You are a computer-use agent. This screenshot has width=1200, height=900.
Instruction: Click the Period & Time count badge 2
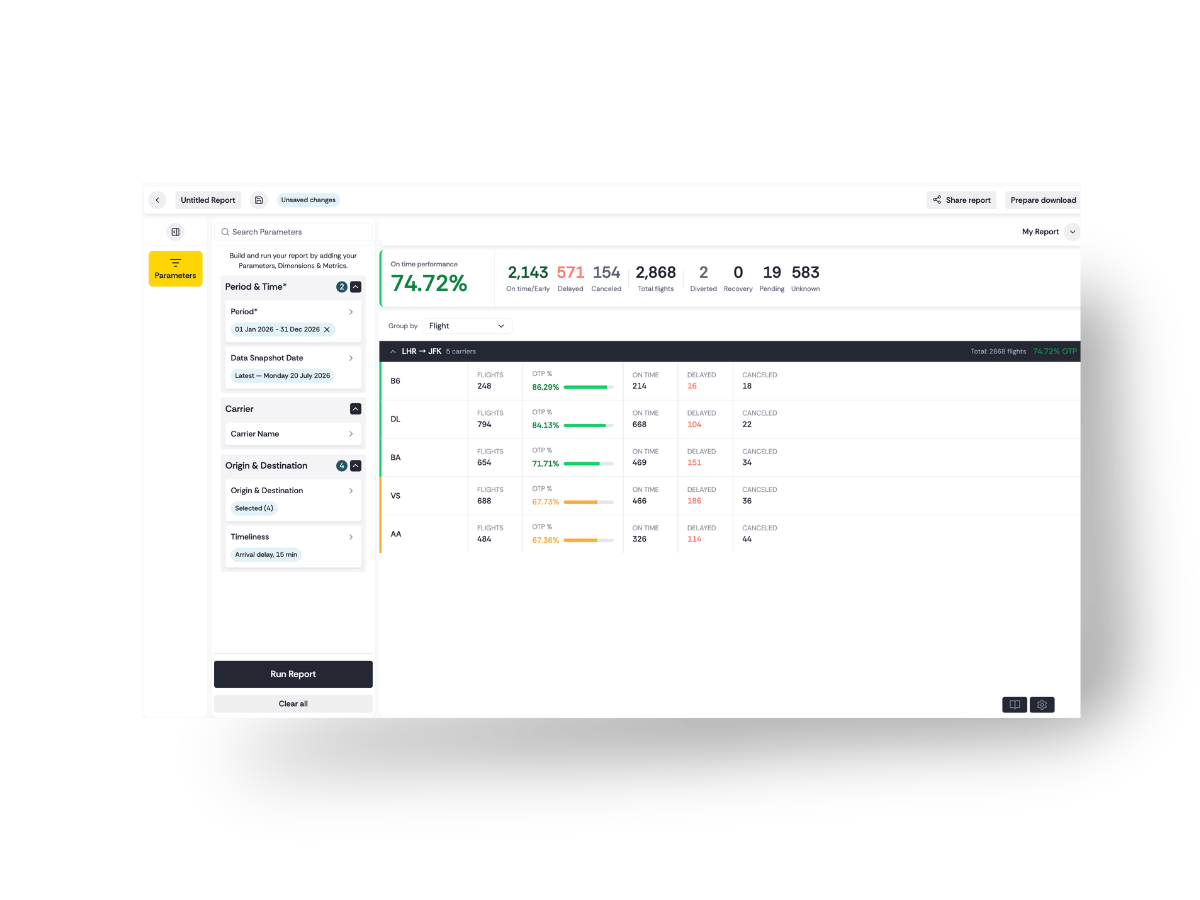[341, 287]
